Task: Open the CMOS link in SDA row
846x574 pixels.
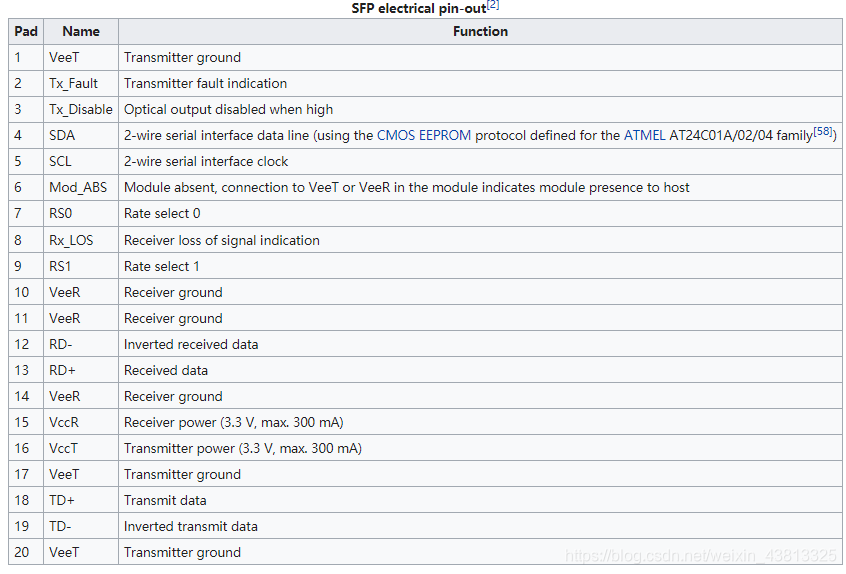Action: (395, 135)
